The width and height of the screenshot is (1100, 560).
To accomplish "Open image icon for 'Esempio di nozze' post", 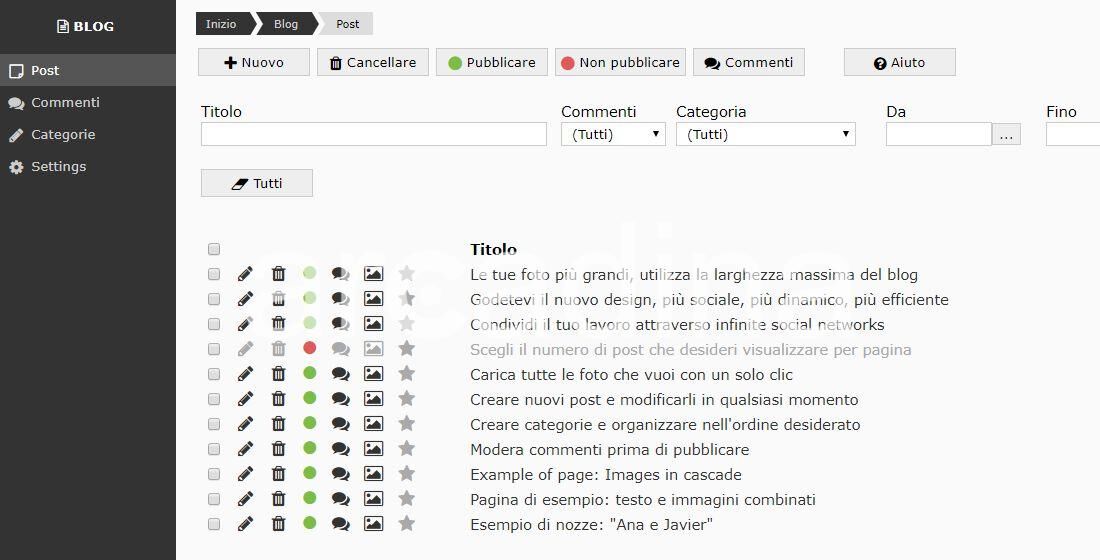I will (373, 524).
